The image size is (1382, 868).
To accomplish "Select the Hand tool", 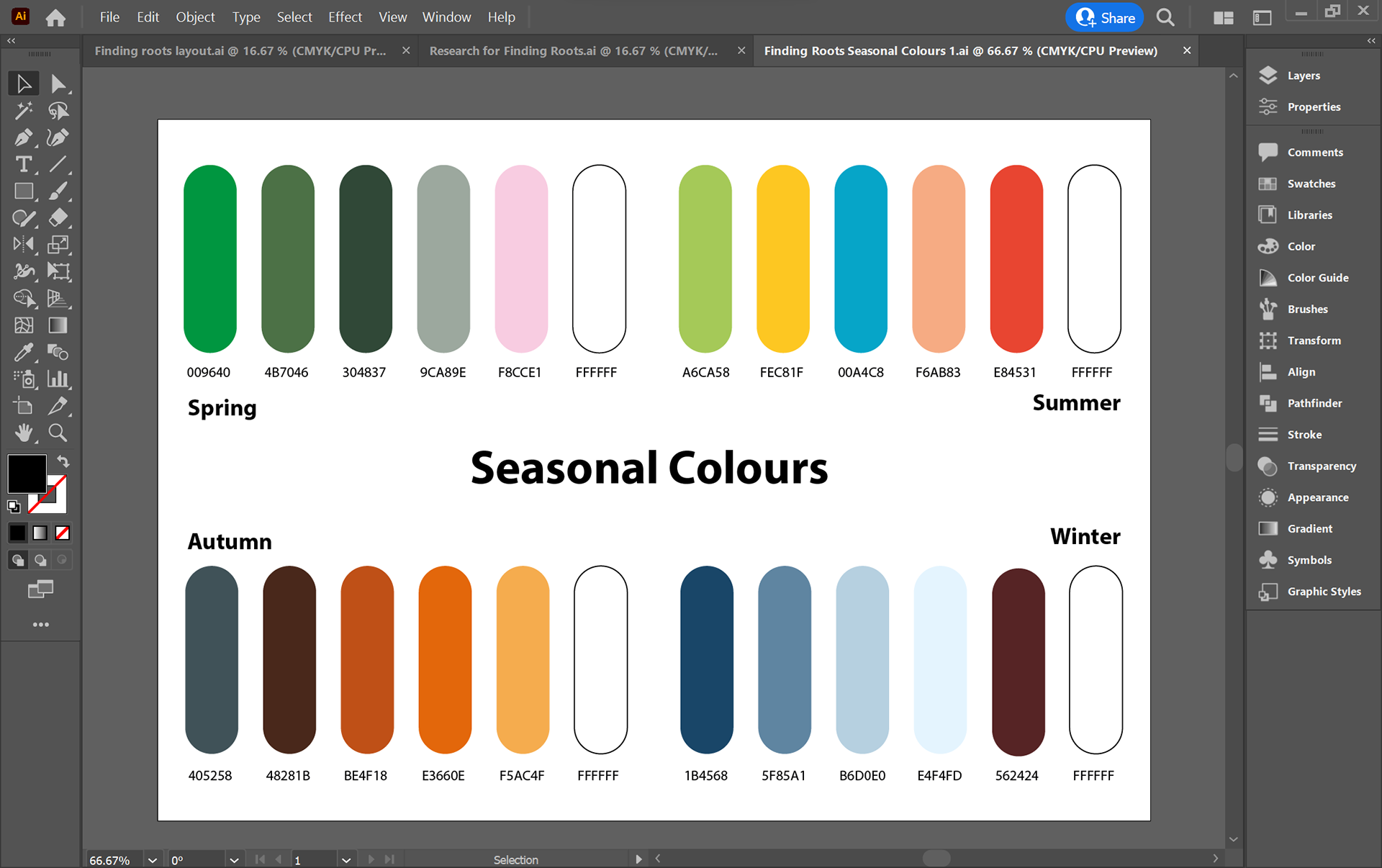I will (23, 433).
